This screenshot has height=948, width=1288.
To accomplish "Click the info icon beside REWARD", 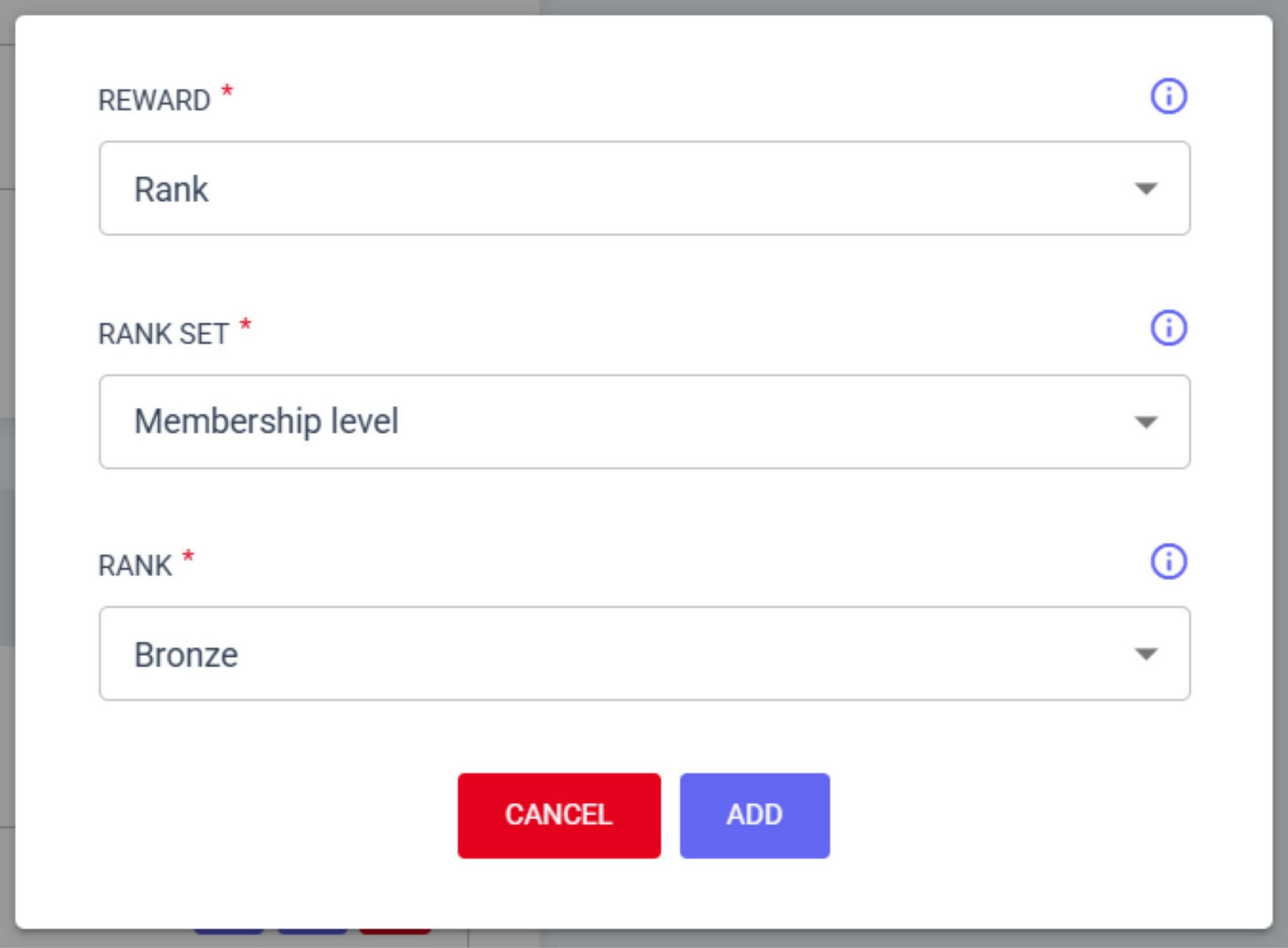I will click(1168, 97).
